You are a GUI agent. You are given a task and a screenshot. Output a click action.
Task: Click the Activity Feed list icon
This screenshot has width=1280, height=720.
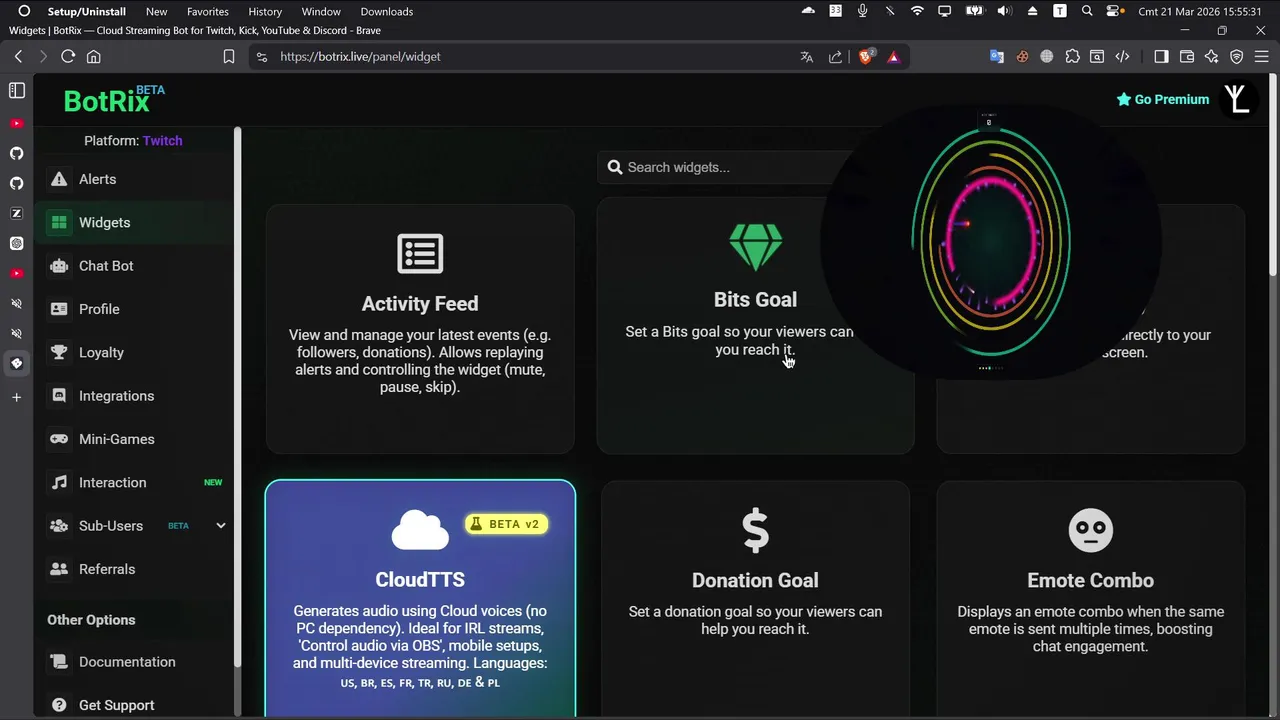pos(420,254)
